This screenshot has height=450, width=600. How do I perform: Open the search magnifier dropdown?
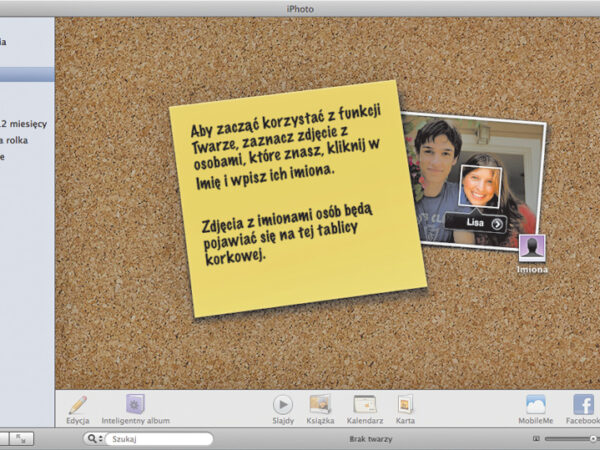tap(94, 439)
